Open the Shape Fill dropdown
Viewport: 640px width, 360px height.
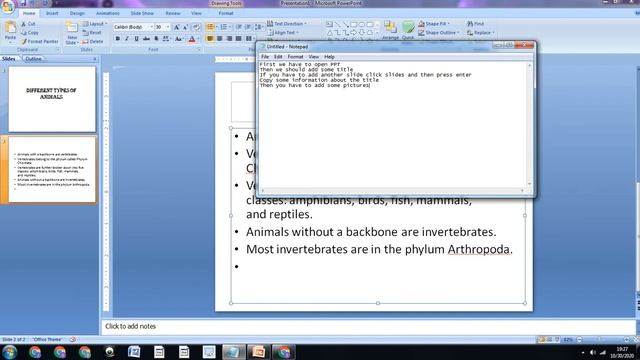(x=434, y=24)
